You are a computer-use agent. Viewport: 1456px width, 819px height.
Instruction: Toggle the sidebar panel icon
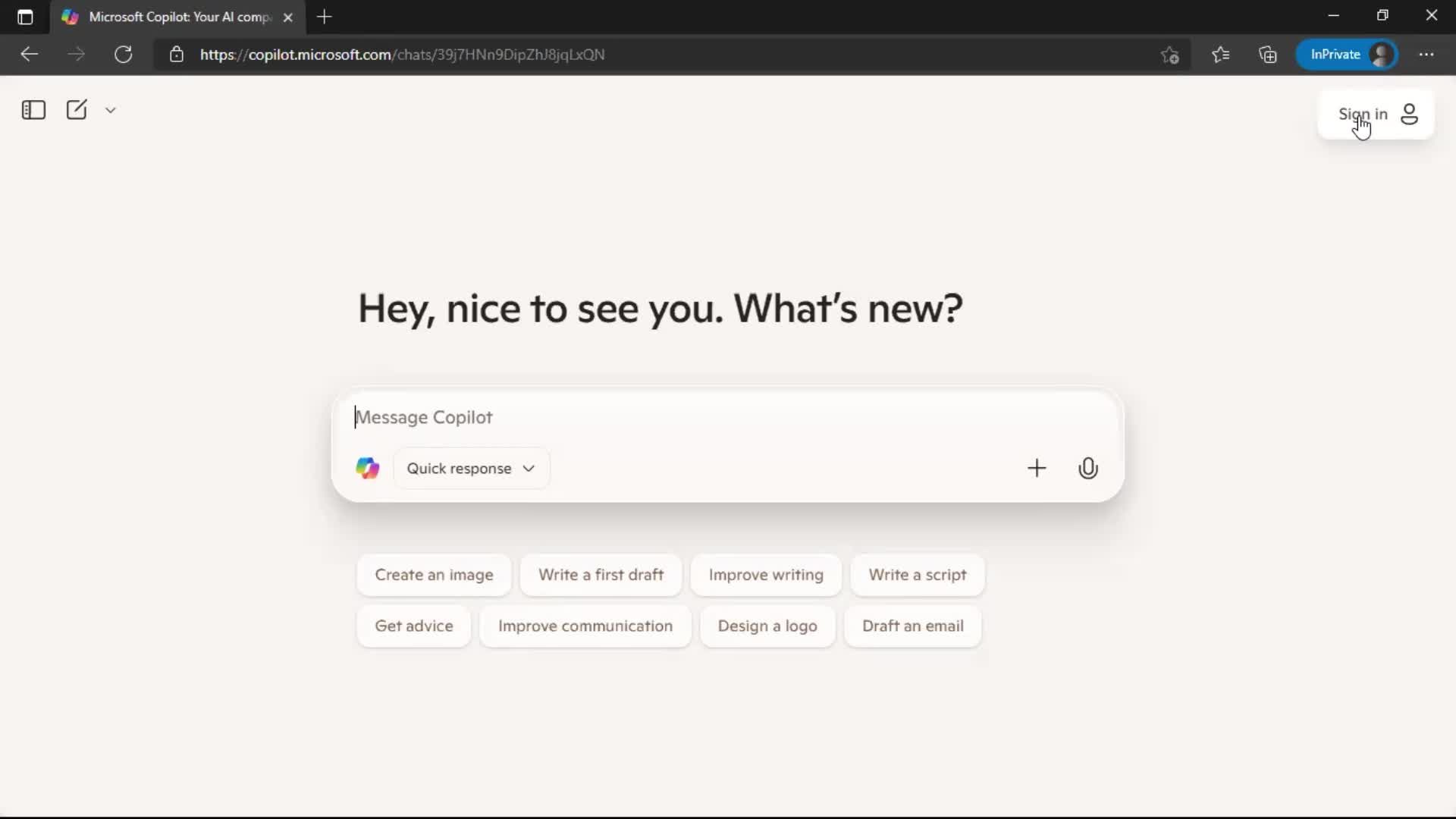point(33,110)
